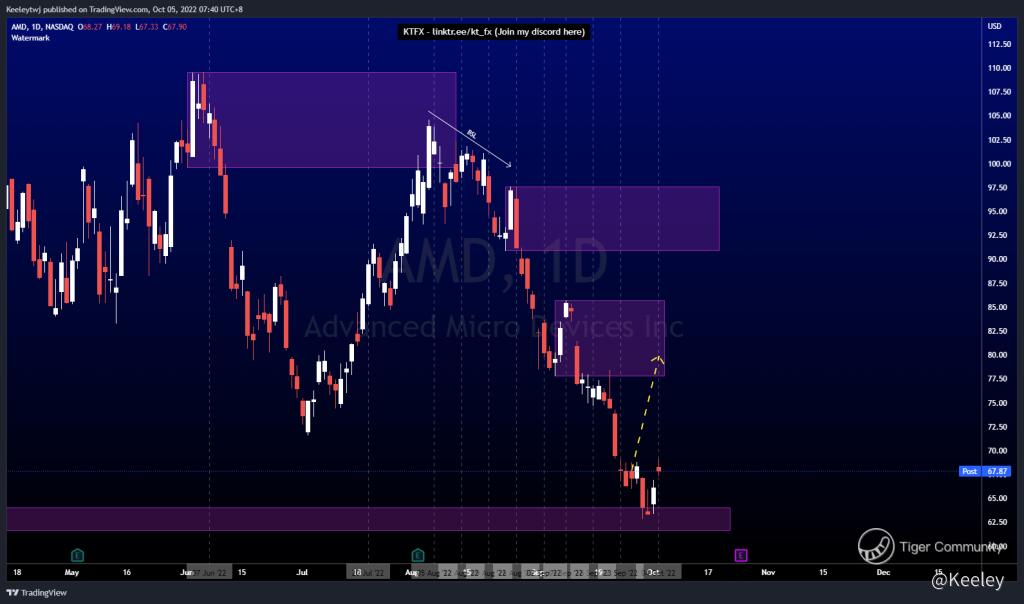Click the 62.50 price axis label
The width and height of the screenshot is (1024, 604).
tap(997, 522)
